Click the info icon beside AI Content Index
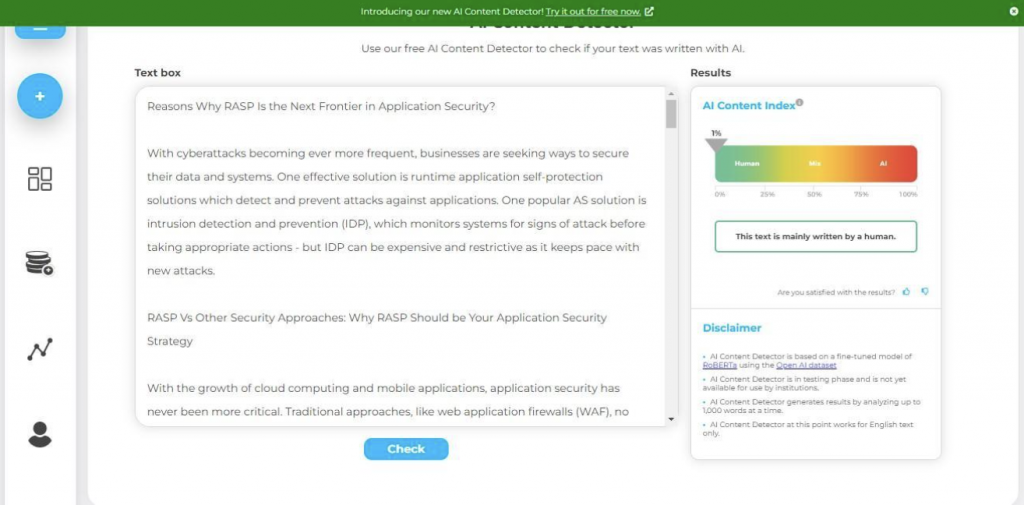The height and width of the screenshot is (505, 1024). click(800, 103)
